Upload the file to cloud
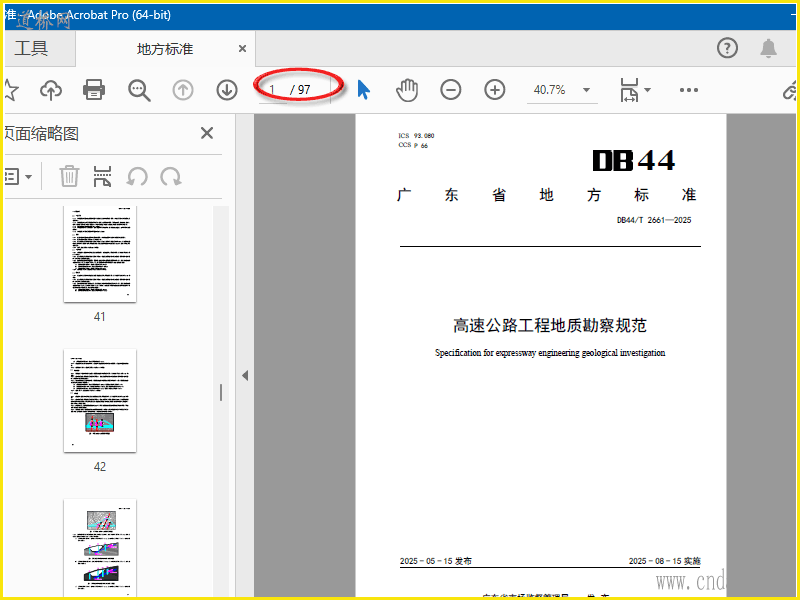This screenshot has width=800, height=600. 51,90
